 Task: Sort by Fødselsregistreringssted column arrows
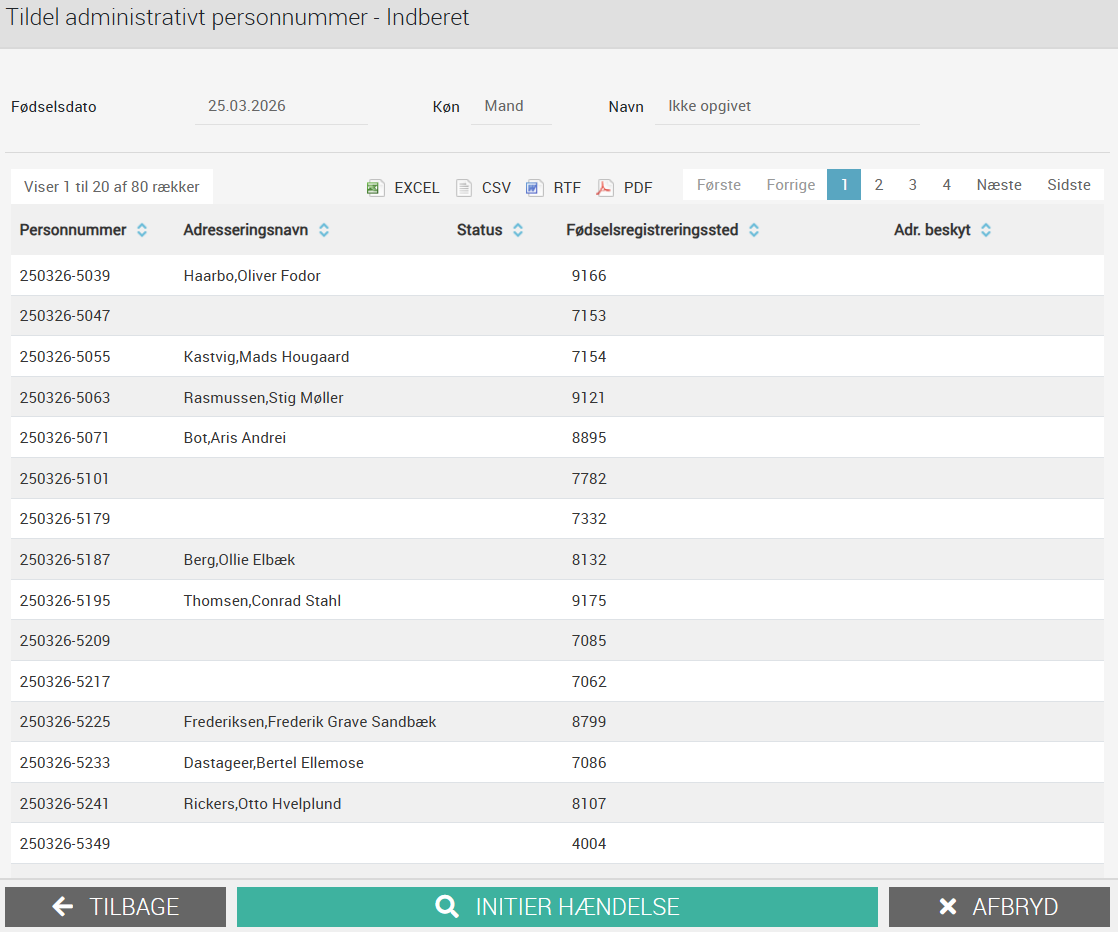(754, 230)
